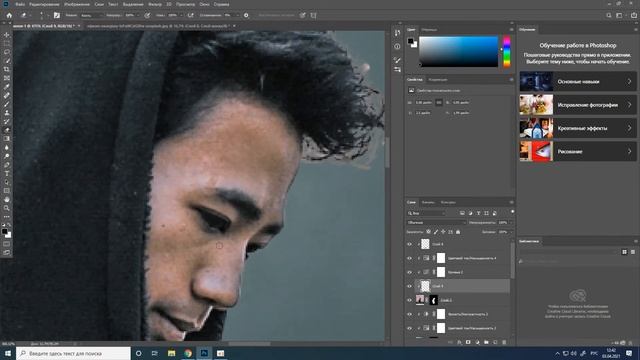Click the toolbox foreground color swatch
This screenshot has height=360, width=640.
[x=4, y=231]
